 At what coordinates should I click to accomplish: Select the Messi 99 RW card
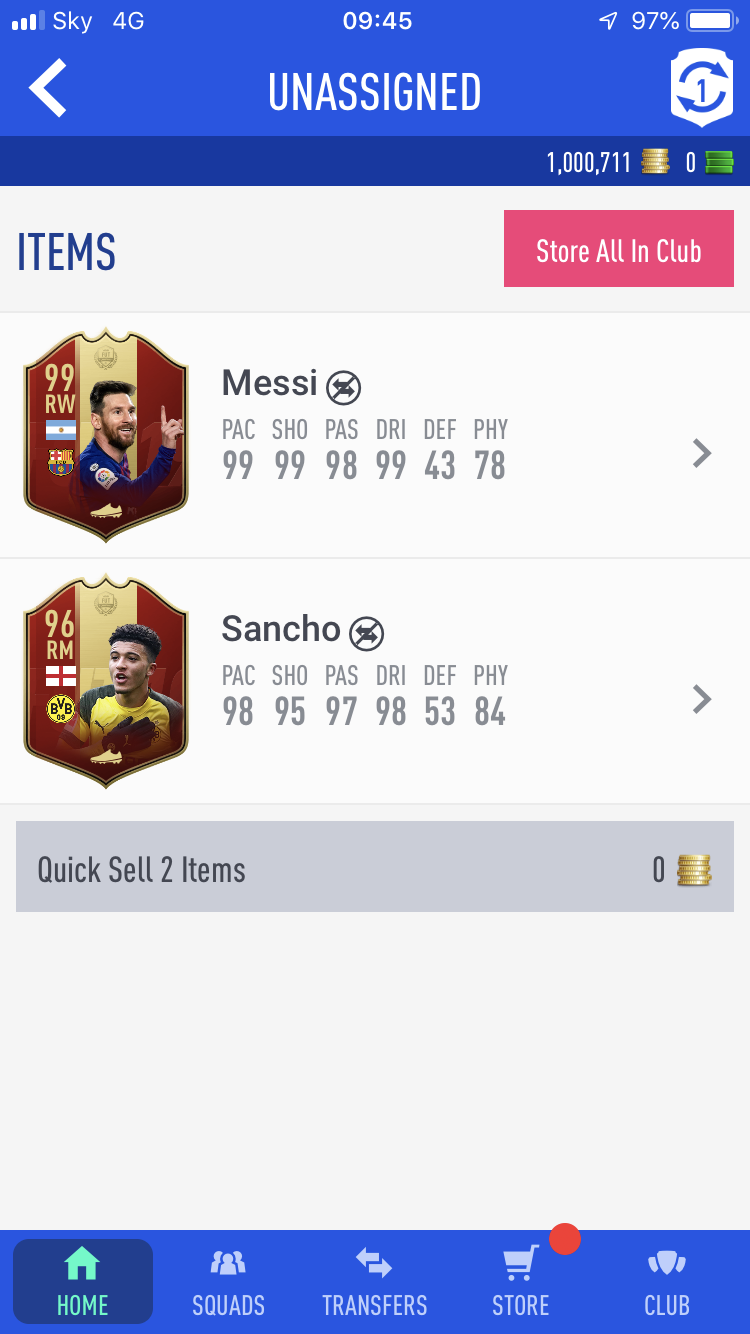coord(106,436)
